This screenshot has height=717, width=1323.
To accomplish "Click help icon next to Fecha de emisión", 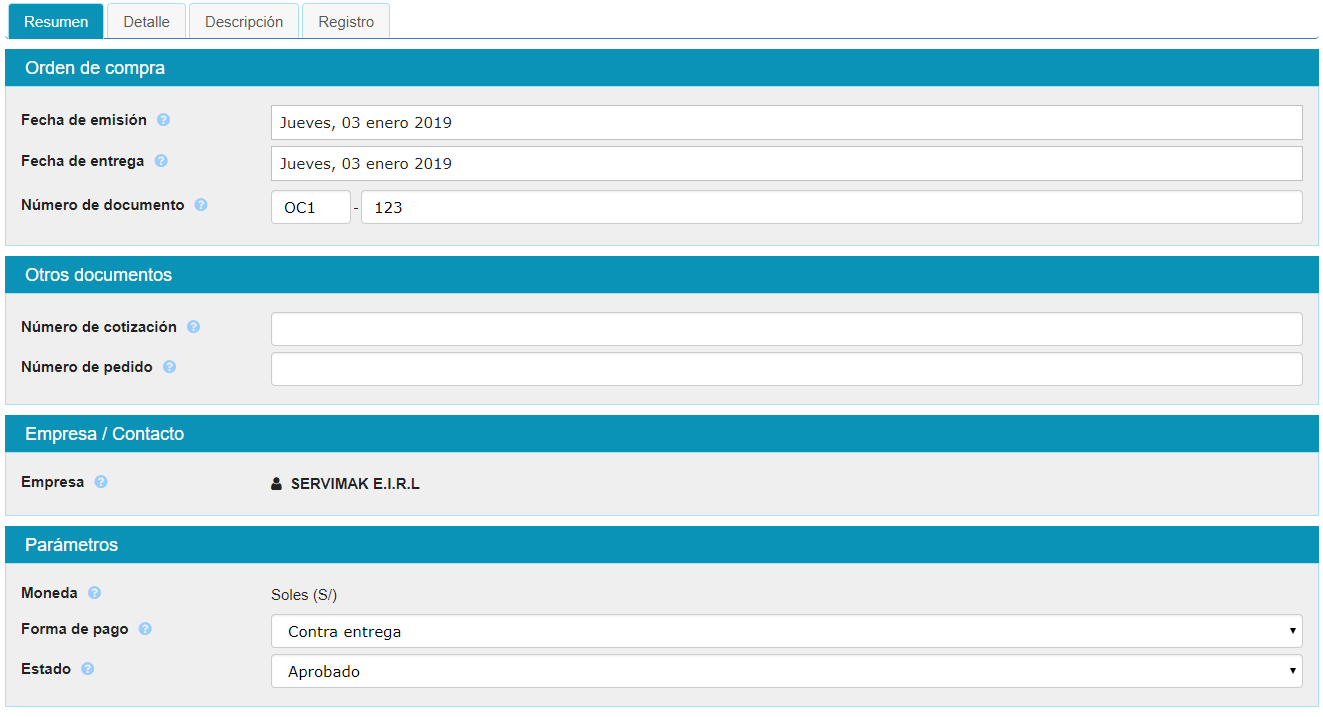I will 164,120.
